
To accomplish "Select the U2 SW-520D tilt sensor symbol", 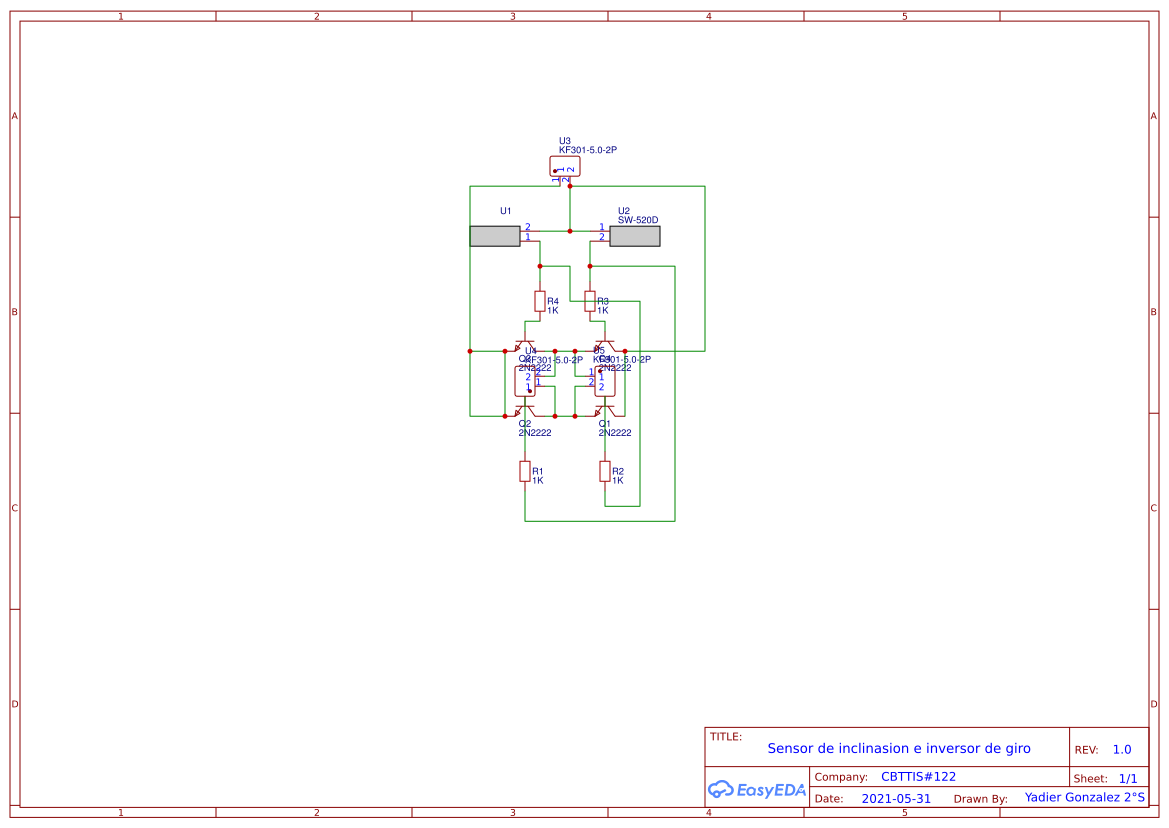I will [x=634, y=234].
